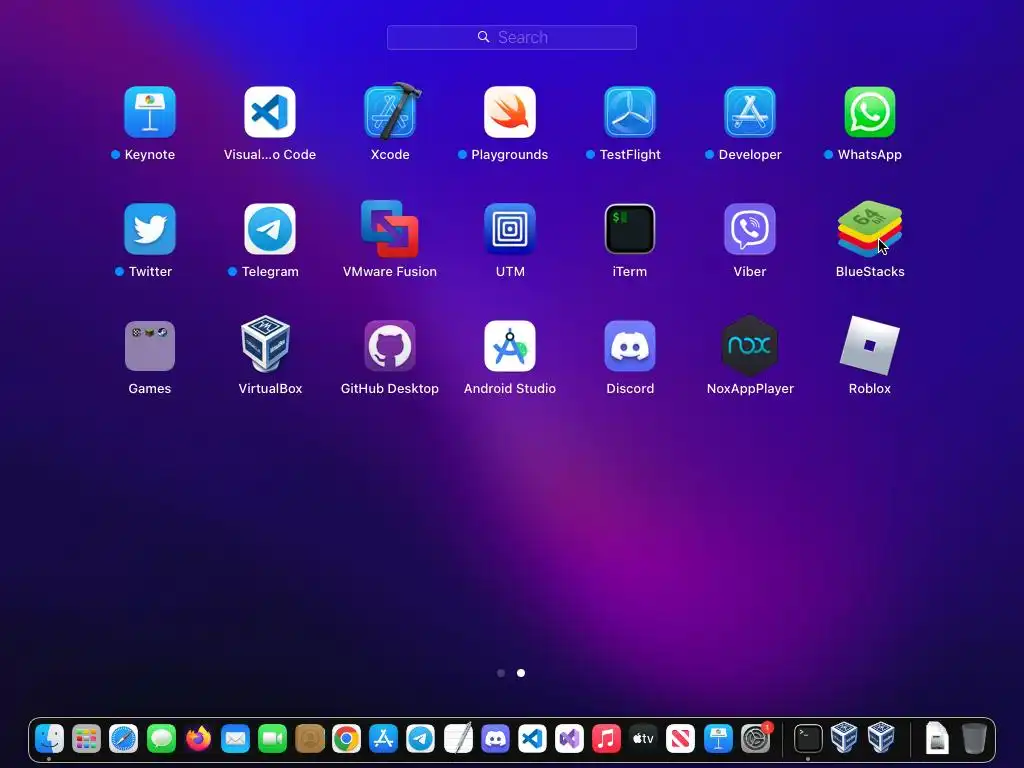
Task: Open TextEdit from the Dock
Action: (458, 739)
